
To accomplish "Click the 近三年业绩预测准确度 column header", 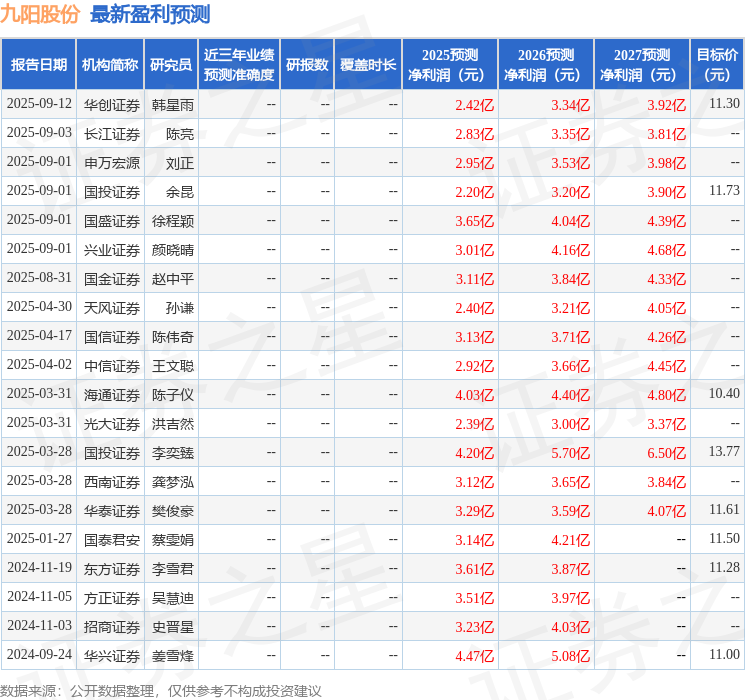I will pos(239,65).
